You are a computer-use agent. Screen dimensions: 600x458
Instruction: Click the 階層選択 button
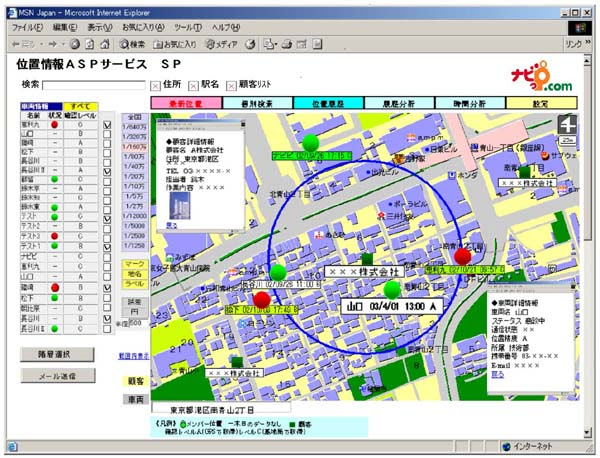coord(57,354)
